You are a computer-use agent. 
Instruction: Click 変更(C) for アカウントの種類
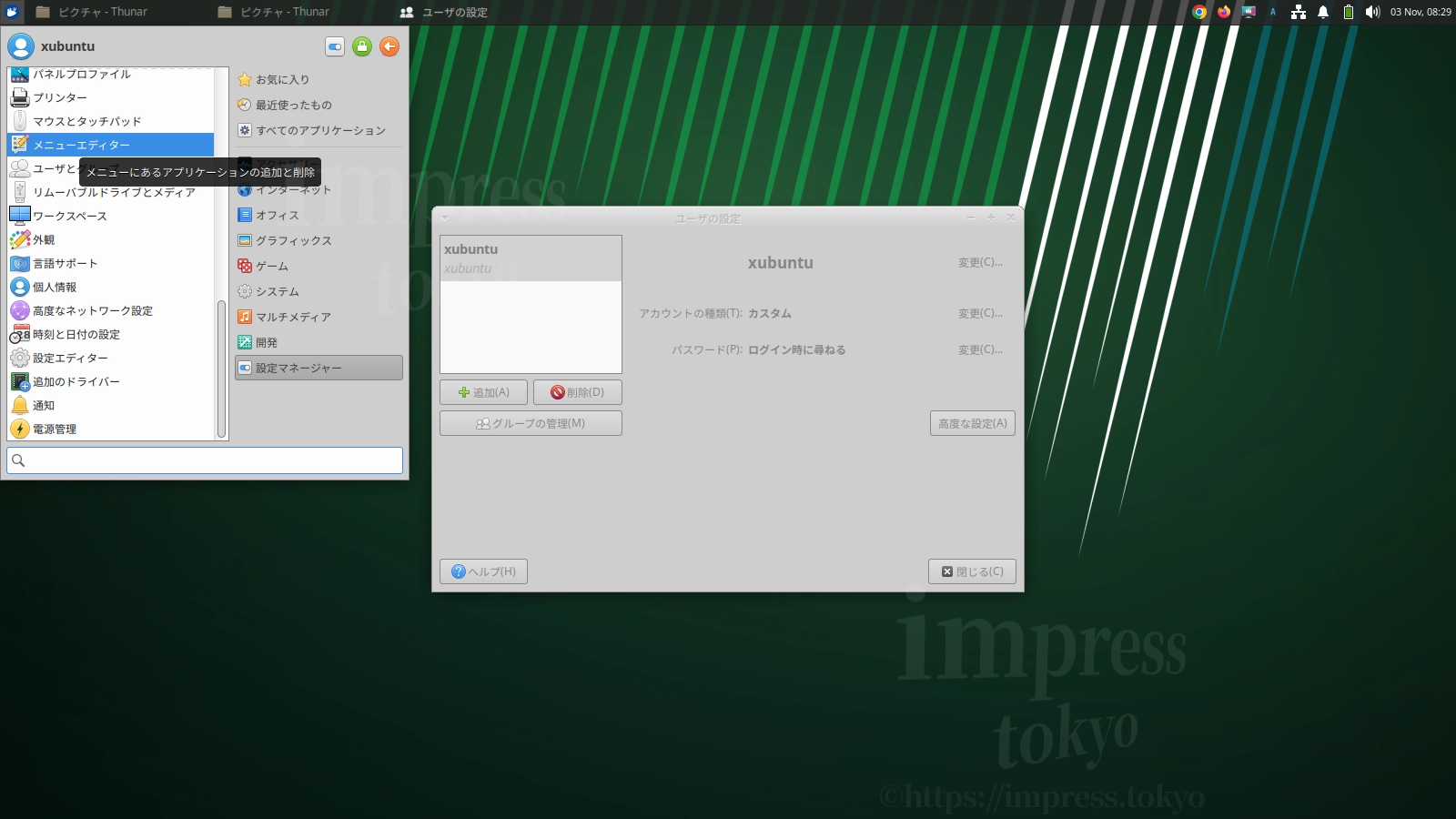pyautogui.click(x=980, y=313)
